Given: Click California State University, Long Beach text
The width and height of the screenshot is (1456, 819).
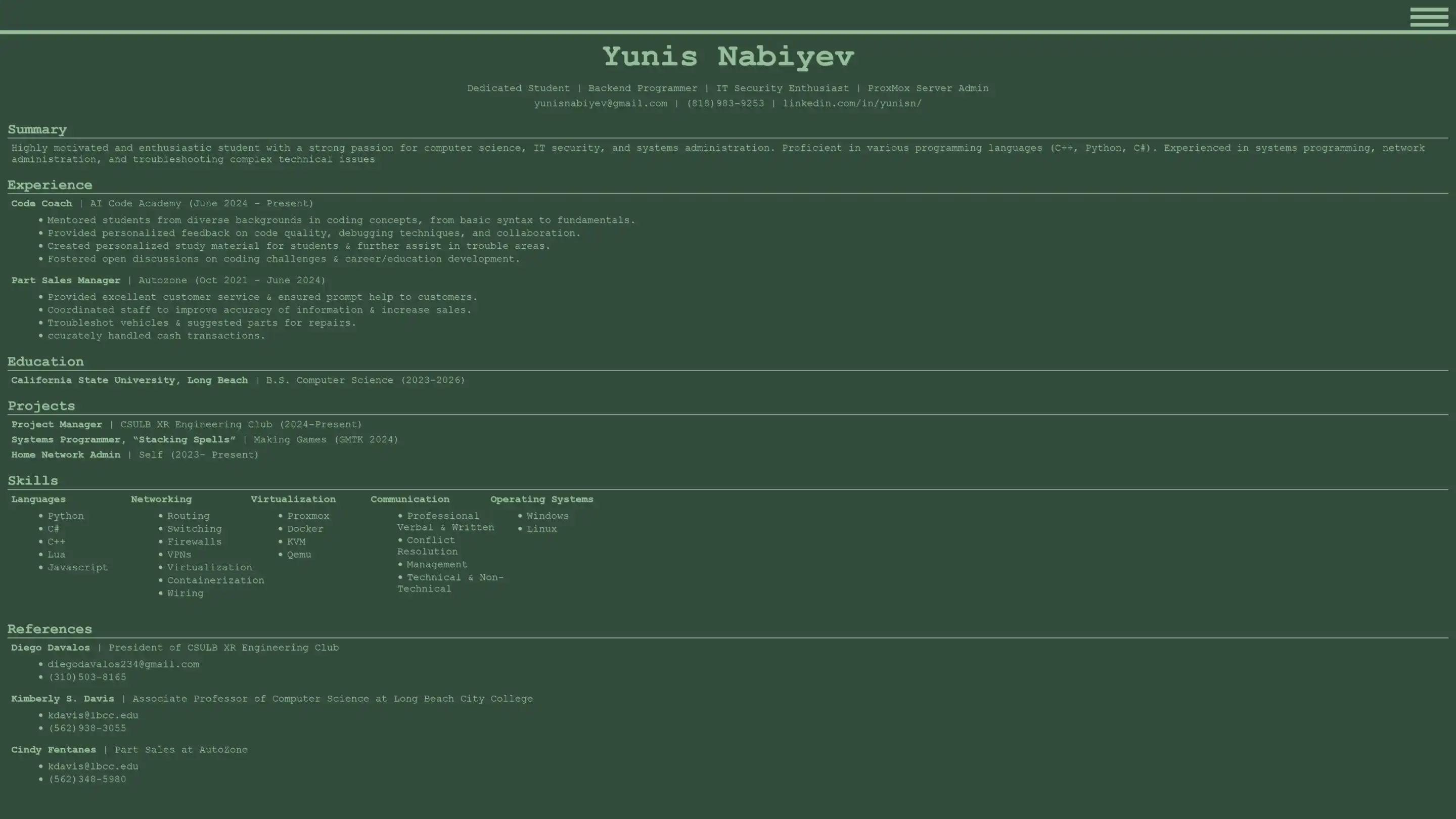Looking at the screenshot, I should click(x=129, y=380).
